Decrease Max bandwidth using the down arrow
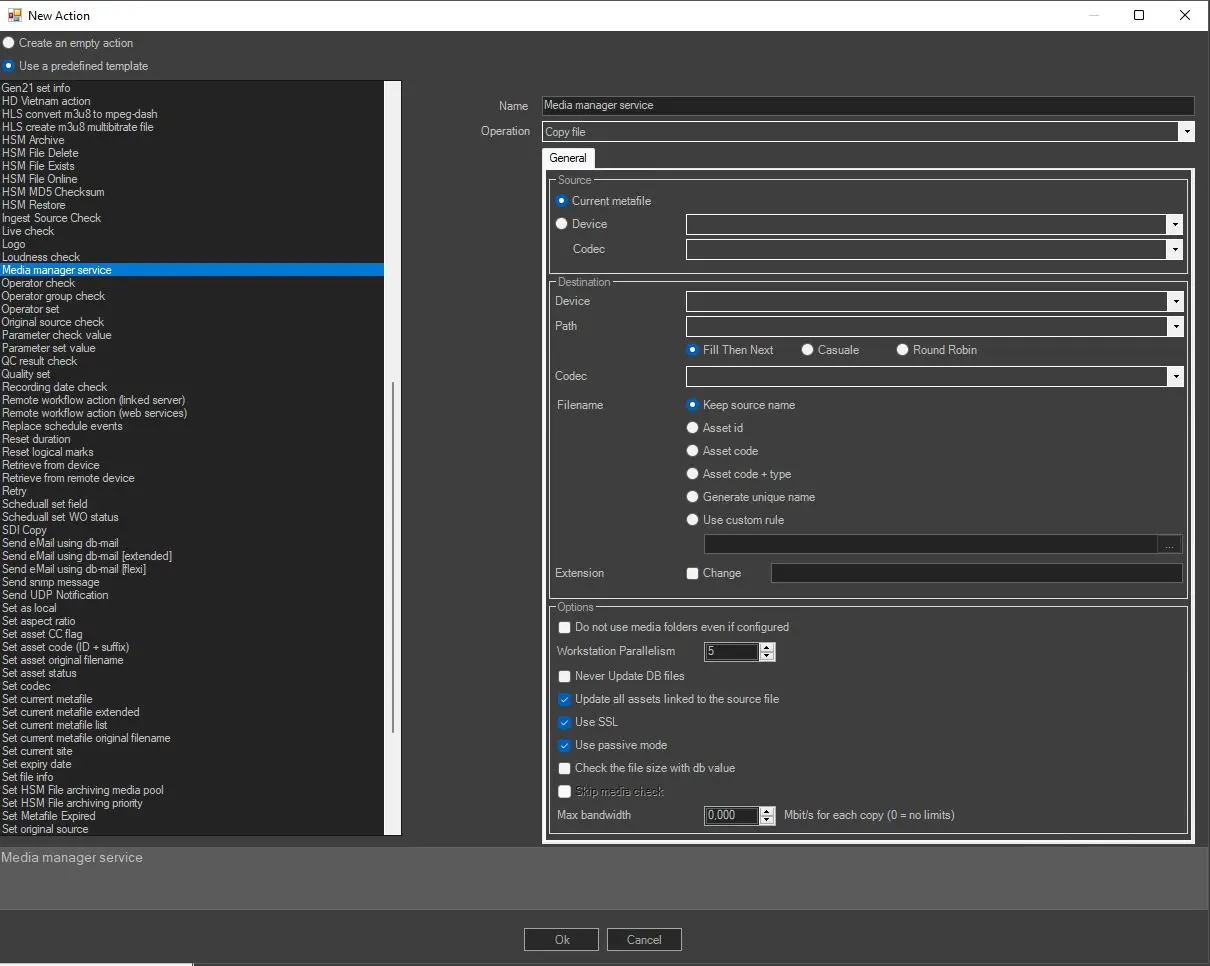1210x966 pixels. pyautogui.click(x=767, y=820)
